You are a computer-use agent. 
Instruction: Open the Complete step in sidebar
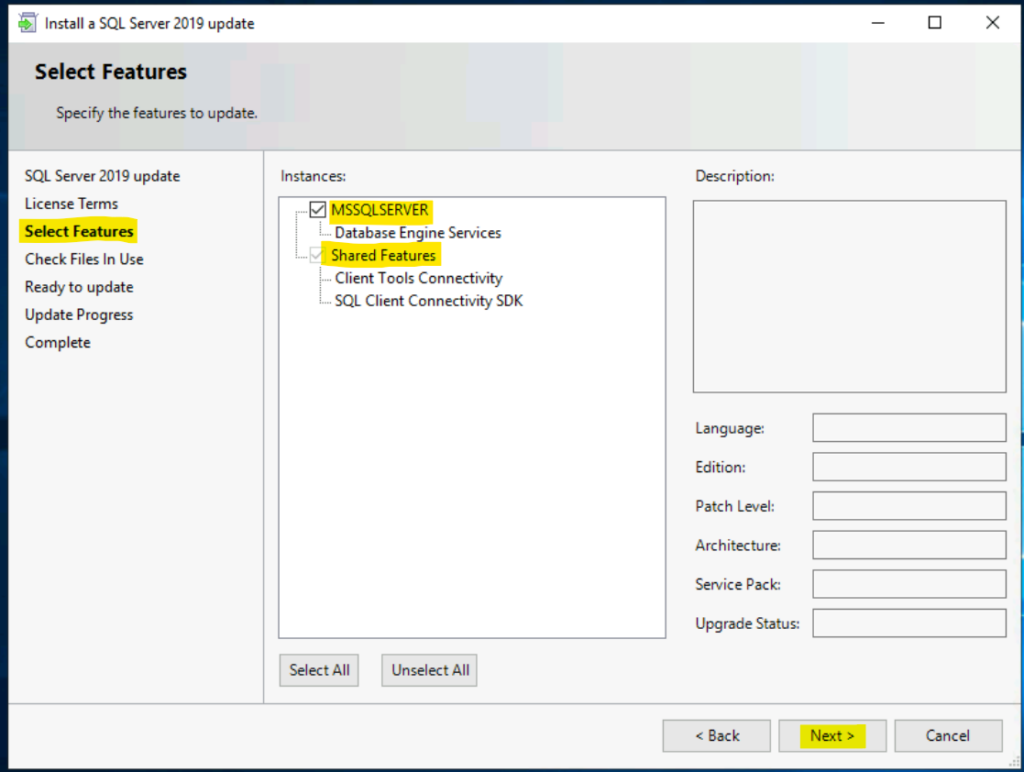point(57,342)
